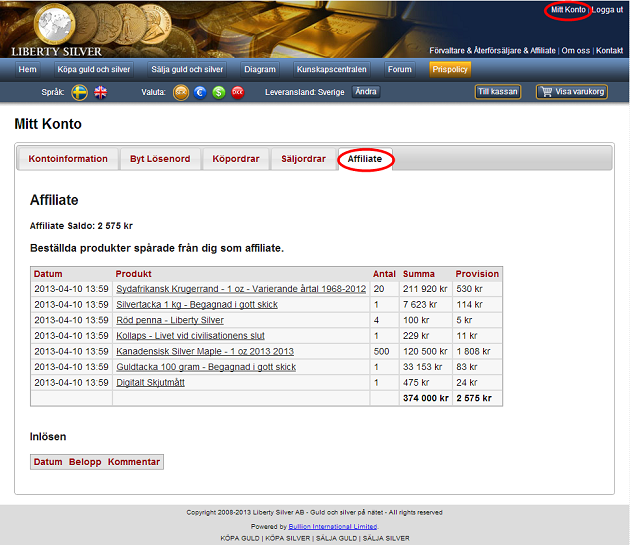Click the Till kassan button

(x=498, y=92)
